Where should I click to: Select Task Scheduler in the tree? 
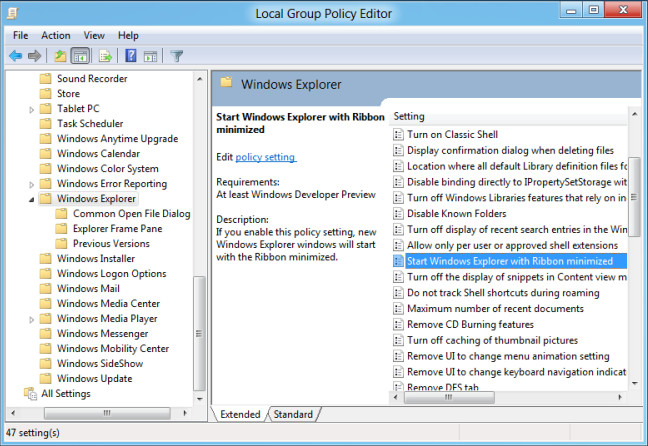90,124
